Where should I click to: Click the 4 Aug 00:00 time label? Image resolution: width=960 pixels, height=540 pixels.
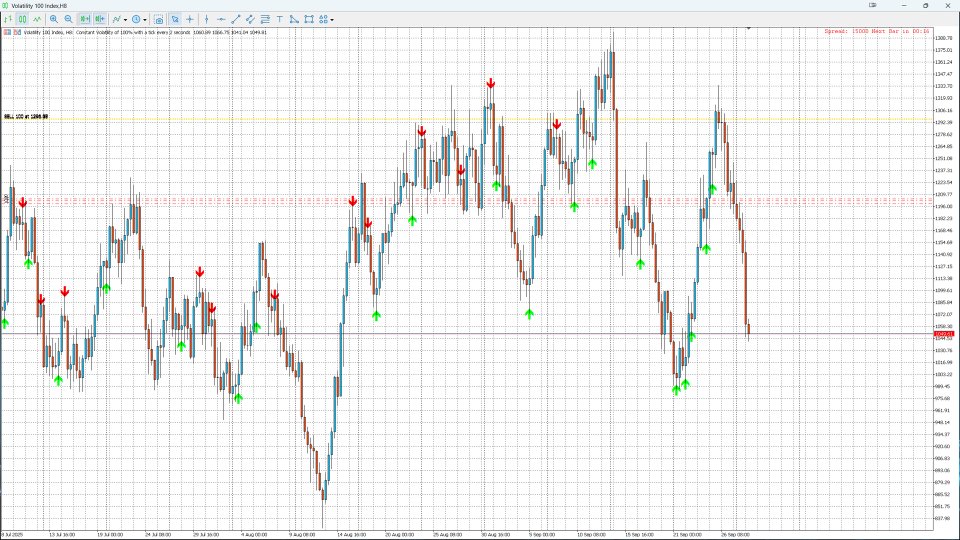click(254, 534)
